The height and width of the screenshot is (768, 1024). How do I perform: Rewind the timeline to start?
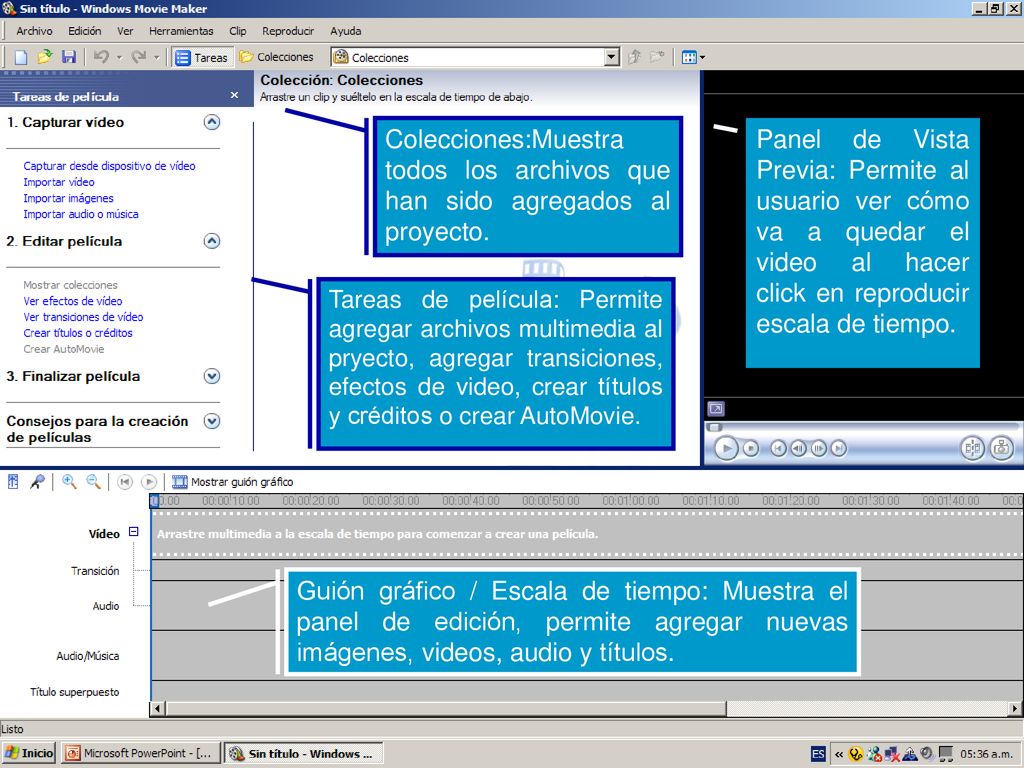coord(125,482)
